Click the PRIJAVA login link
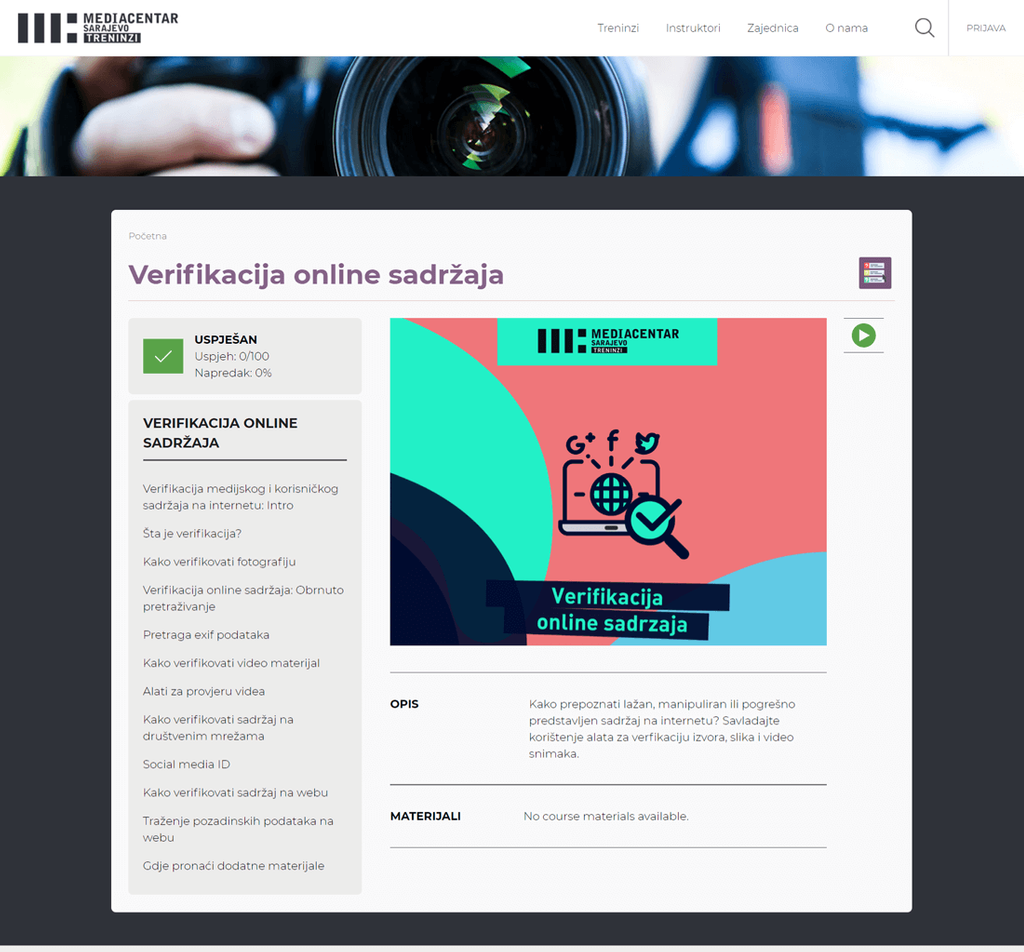 (x=985, y=28)
